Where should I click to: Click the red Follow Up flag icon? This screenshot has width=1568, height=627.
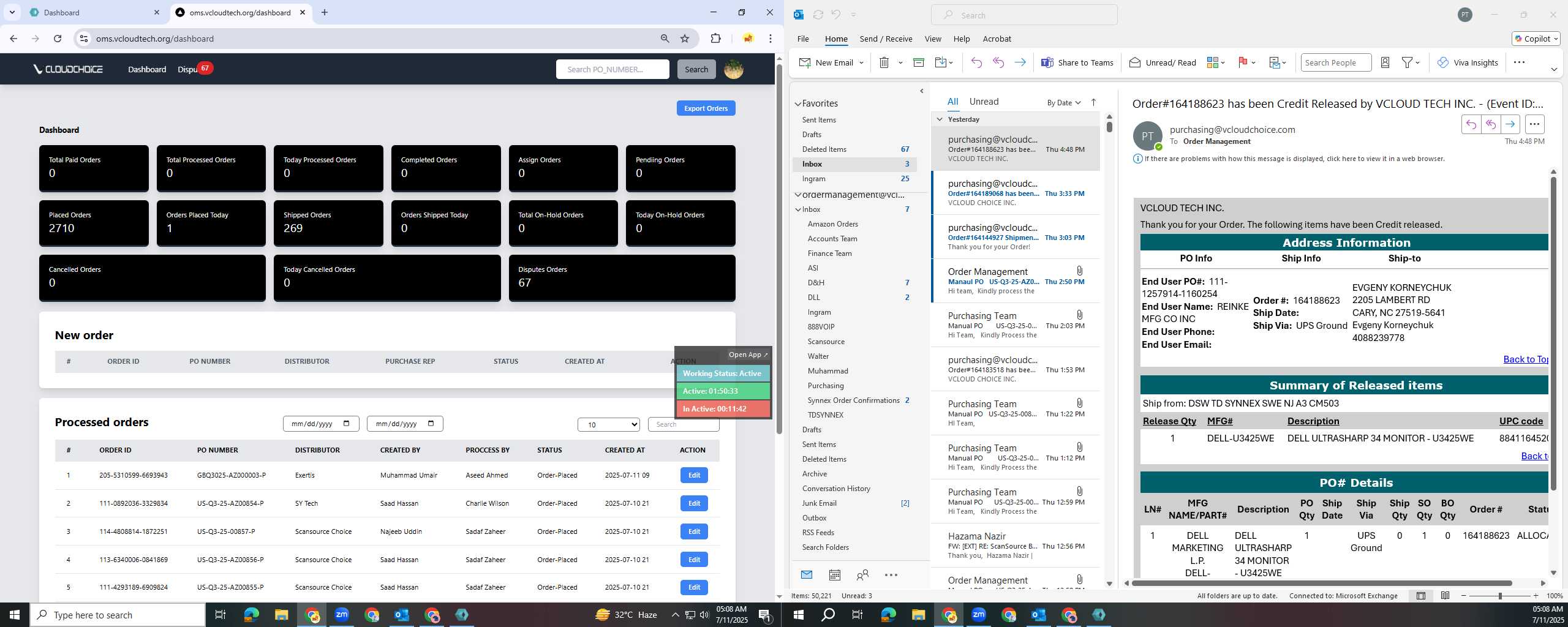(1243, 62)
